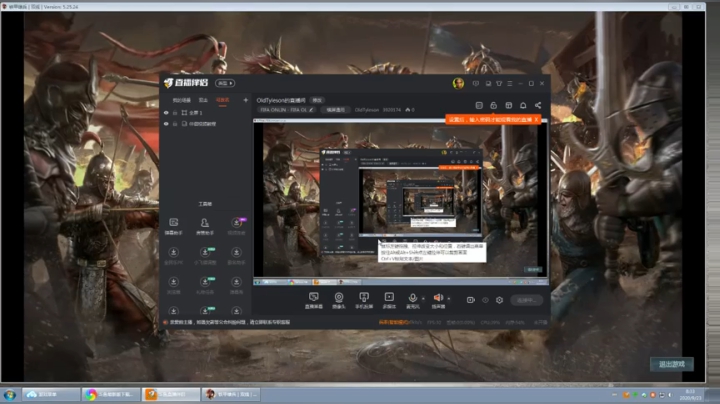
Task: Add screen capture source
Action: tap(314, 300)
